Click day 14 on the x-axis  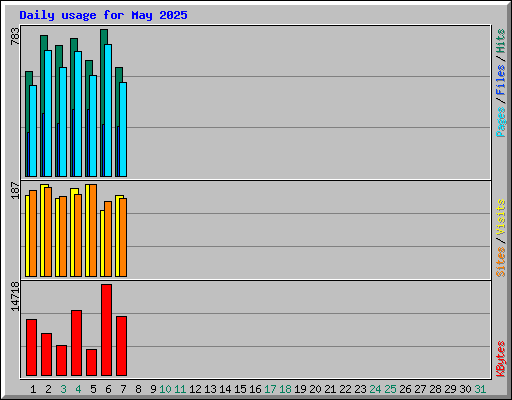[x=225, y=389]
